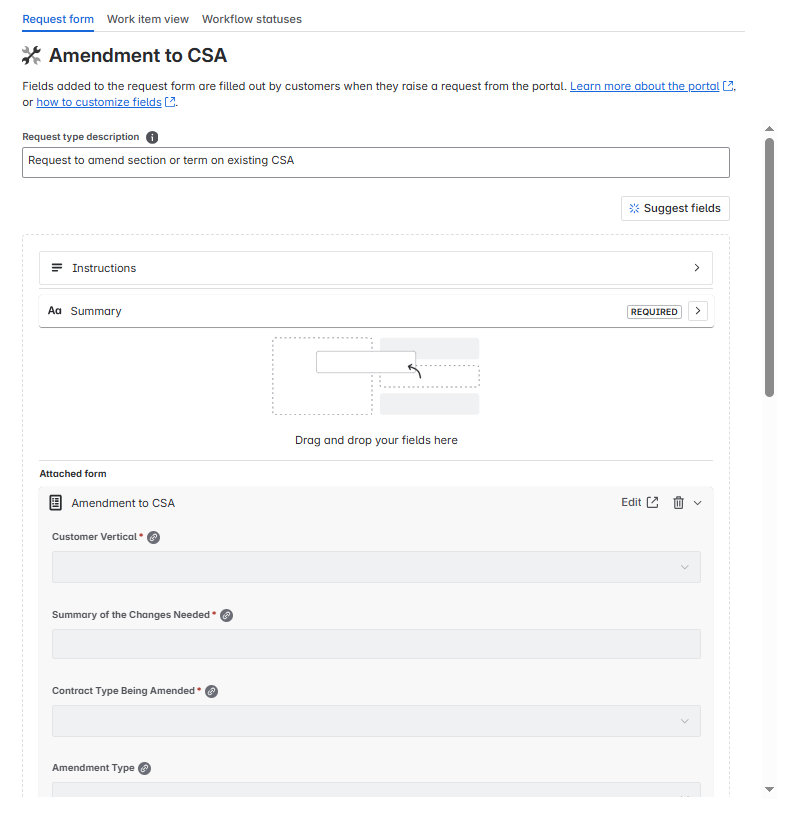Click the form icon beside Amendment to CSA
The image size is (803, 813).
56,502
